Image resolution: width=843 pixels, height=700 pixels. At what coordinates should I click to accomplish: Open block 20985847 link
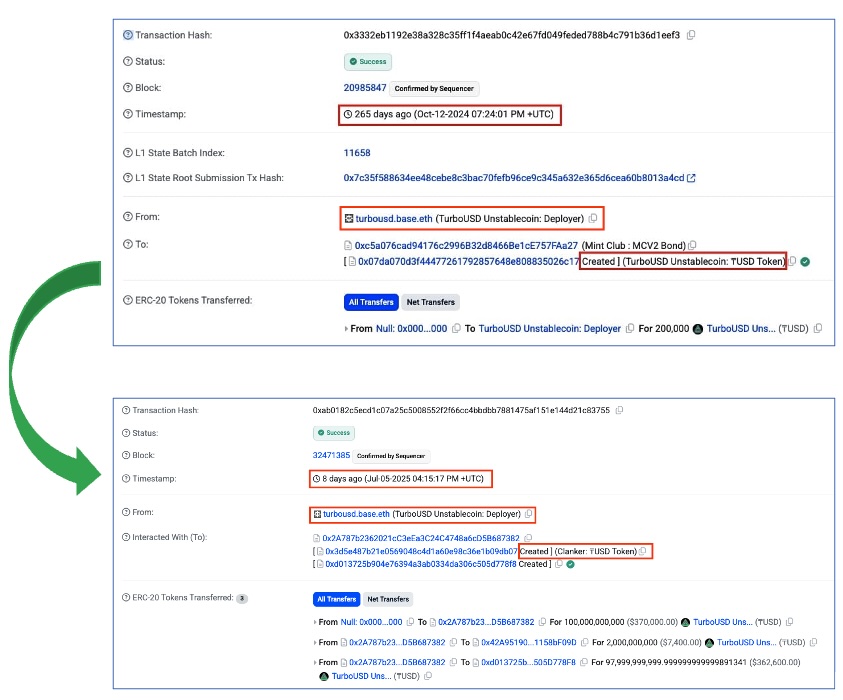365,88
